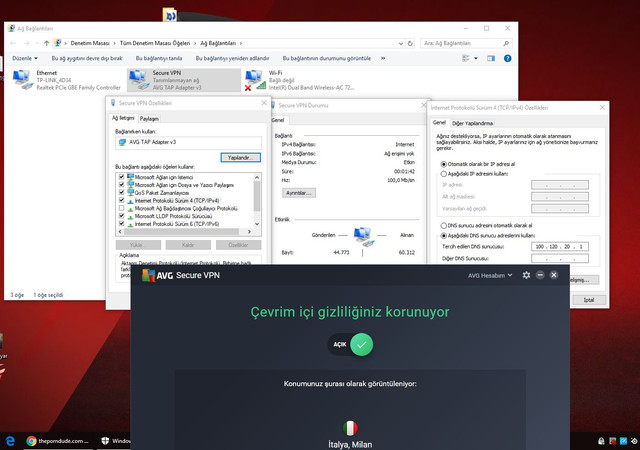Select the Wi-Fi network adapter
The width and height of the screenshot is (640, 450).
[300, 80]
